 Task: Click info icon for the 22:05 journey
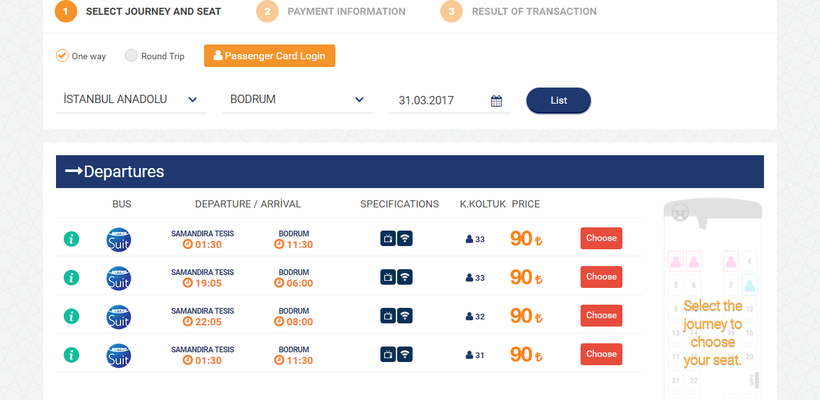click(71, 316)
